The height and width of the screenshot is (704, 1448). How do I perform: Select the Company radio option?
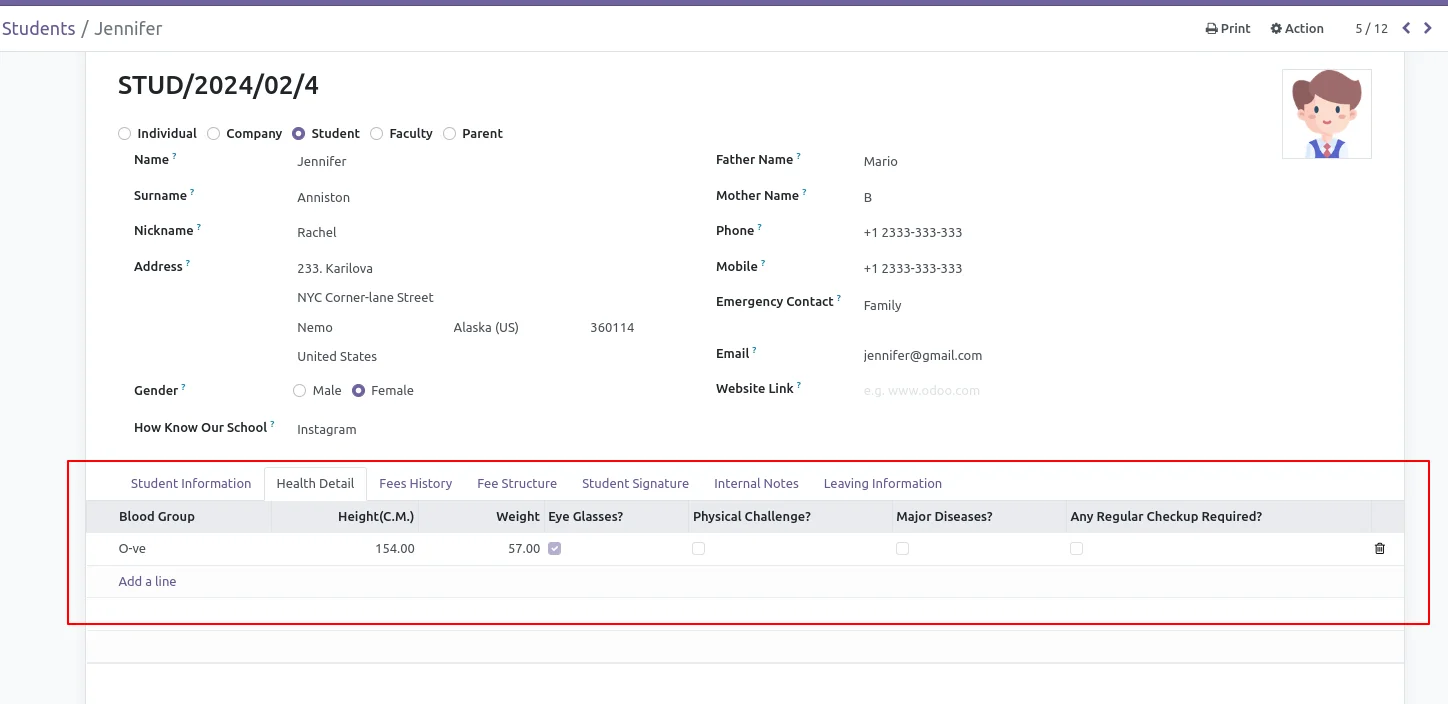point(213,133)
